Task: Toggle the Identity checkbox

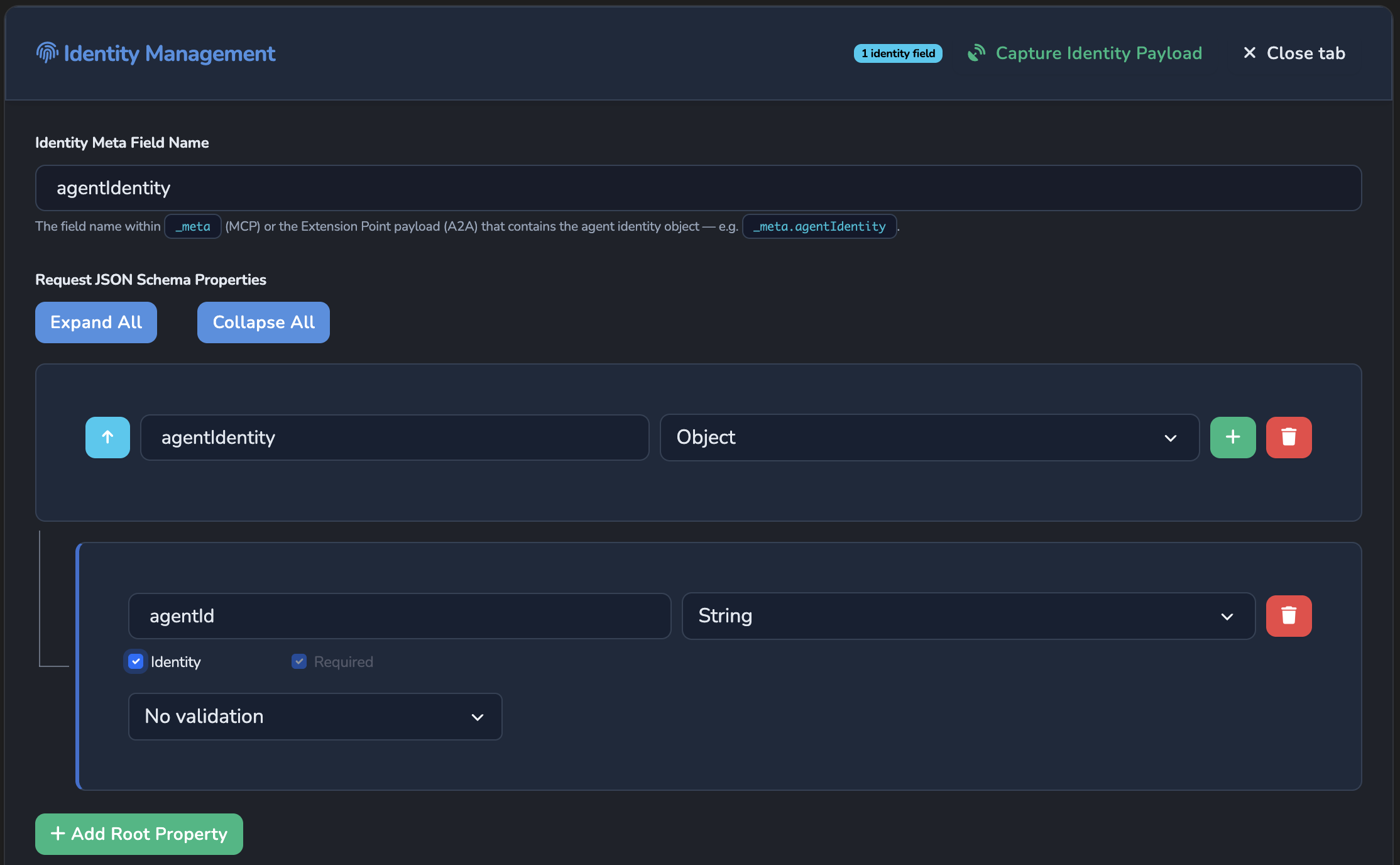Action: tap(136, 661)
